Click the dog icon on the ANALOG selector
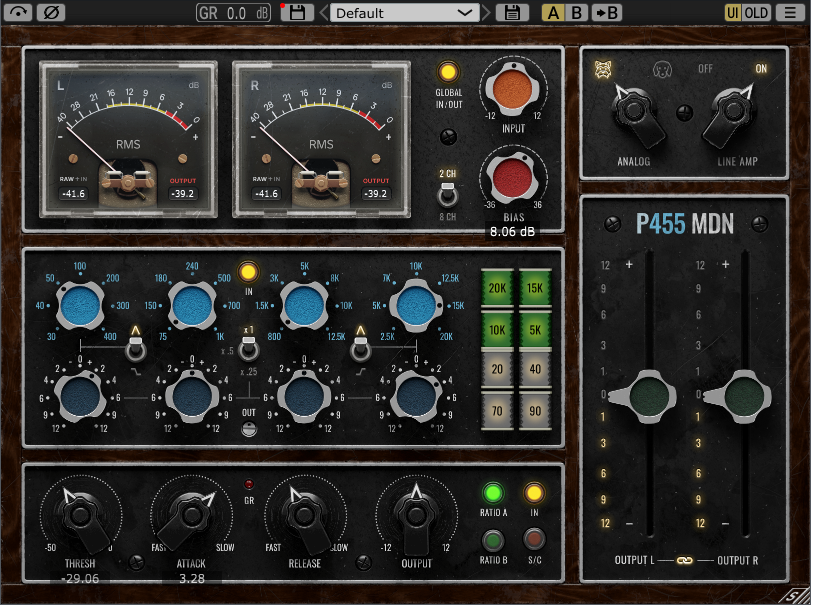Image resolution: width=813 pixels, height=605 pixels. (662, 69)
